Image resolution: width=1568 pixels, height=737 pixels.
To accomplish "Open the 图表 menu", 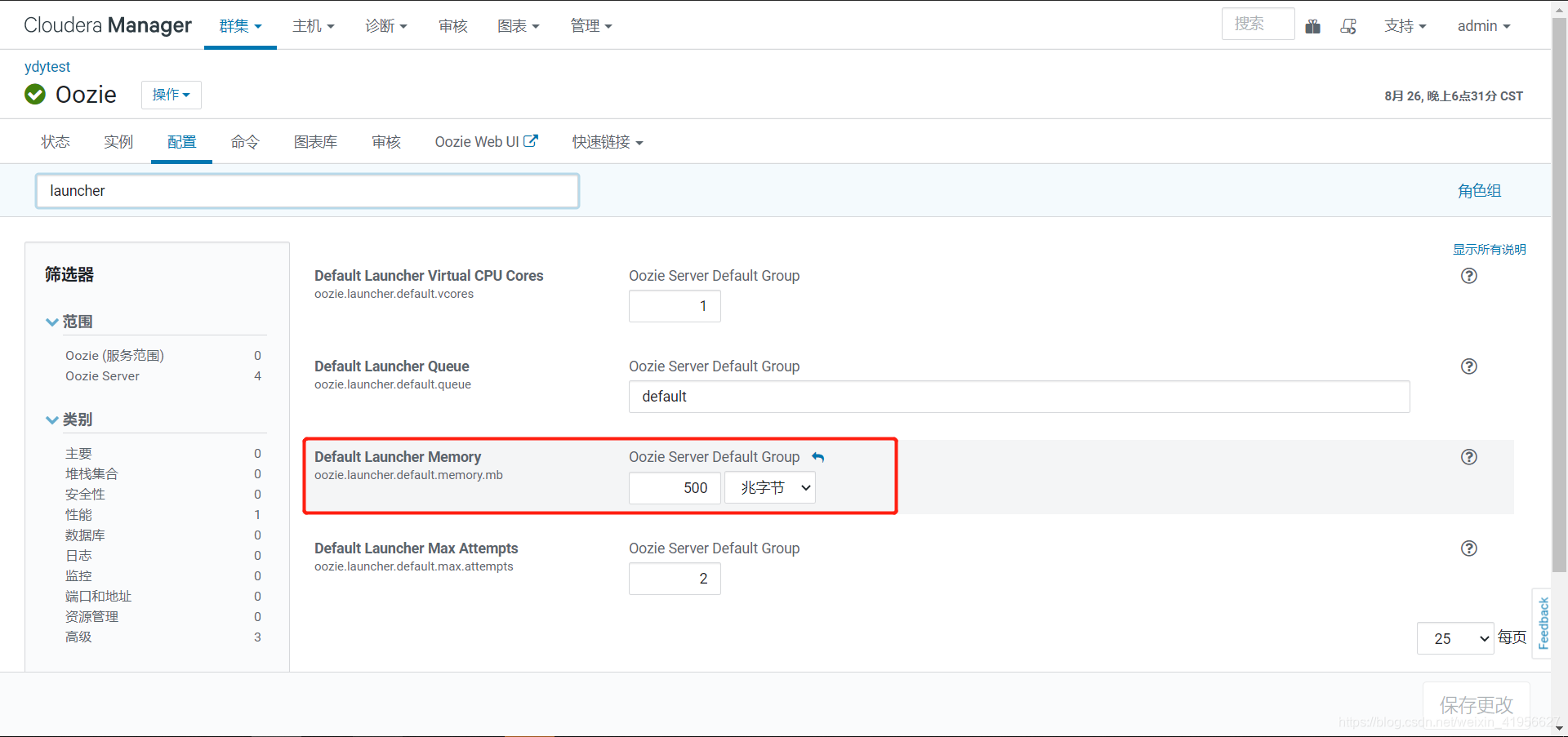I will click(x=519, y=26).
